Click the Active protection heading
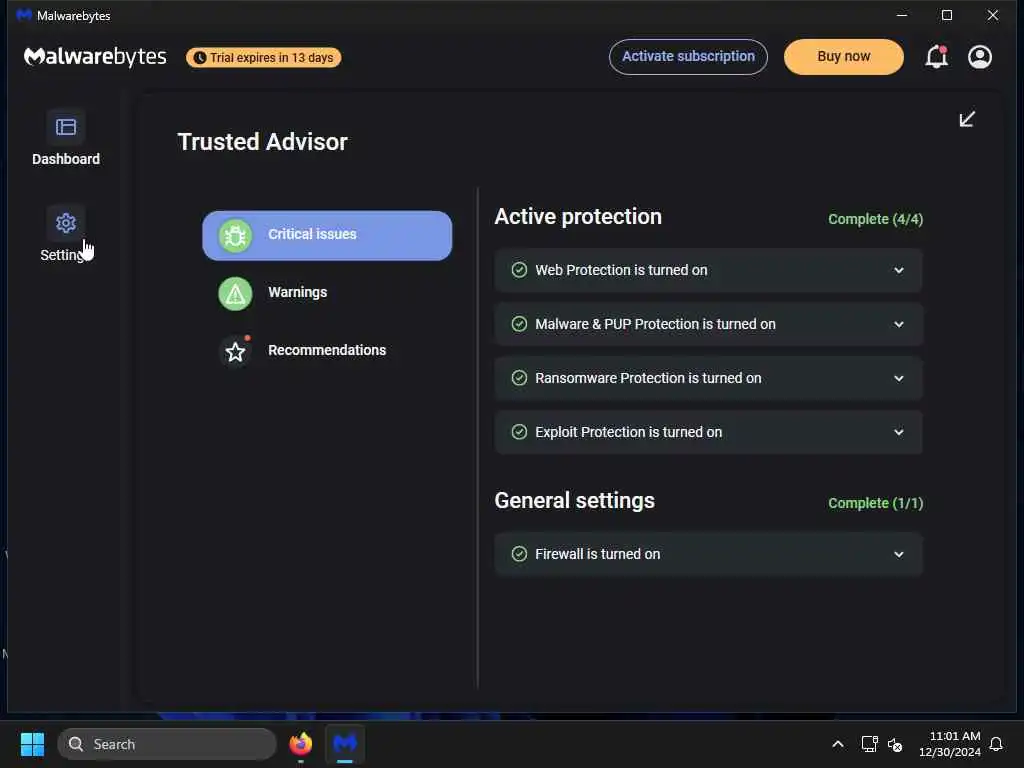 pyautogui.click(x=578, y=216)
